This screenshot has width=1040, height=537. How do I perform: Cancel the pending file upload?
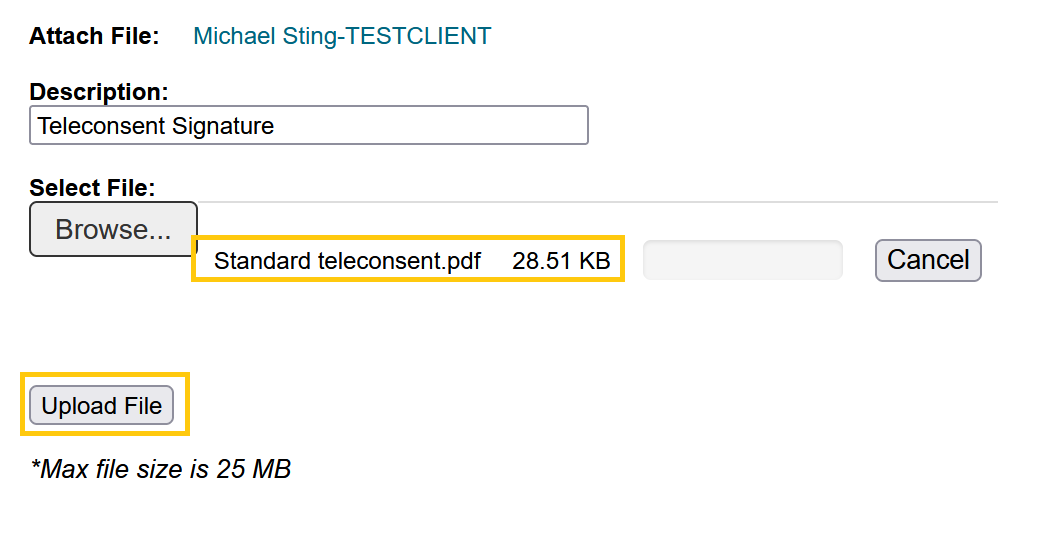coord(928,260)
